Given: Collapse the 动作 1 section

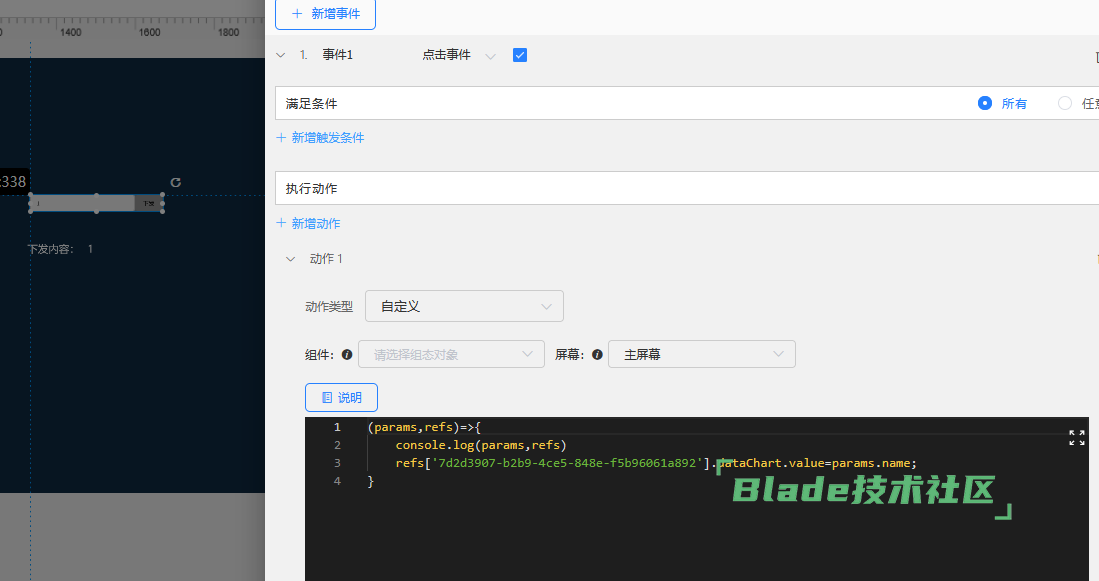Looking at the screenshot, I should click(x=291, y=259).
